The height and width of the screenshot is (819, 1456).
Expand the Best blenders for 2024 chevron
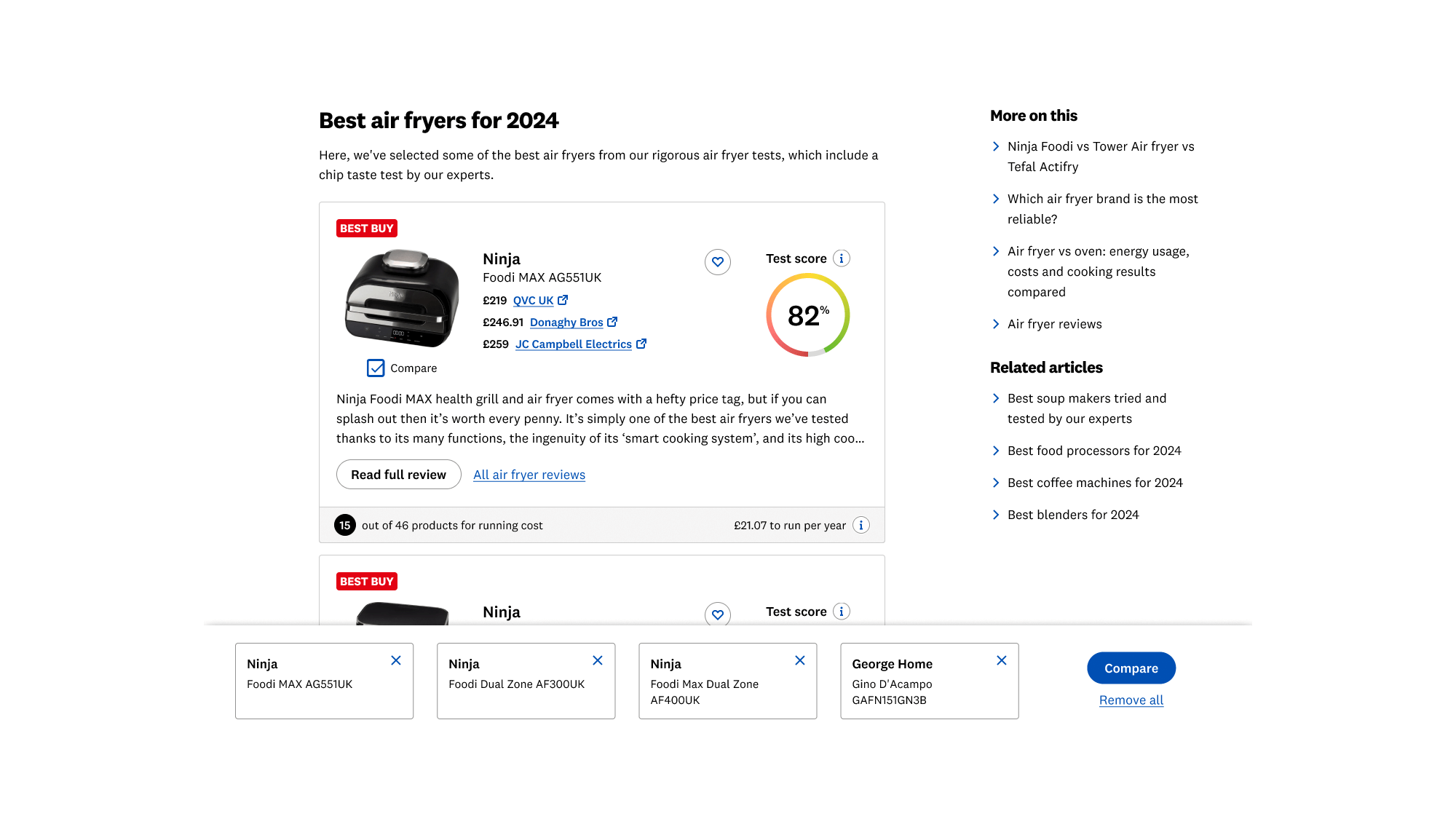(x=996, y=514)
